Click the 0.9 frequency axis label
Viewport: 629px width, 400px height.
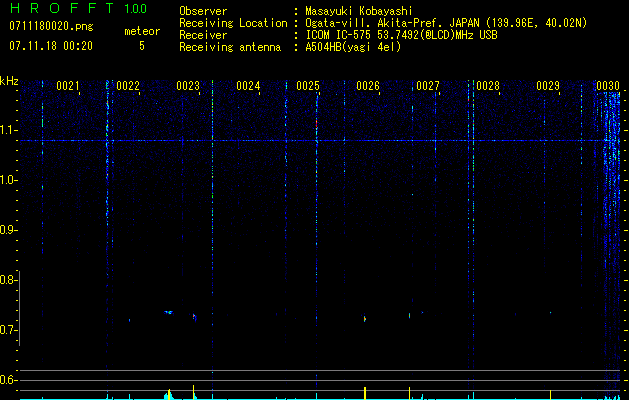(8, 230)
